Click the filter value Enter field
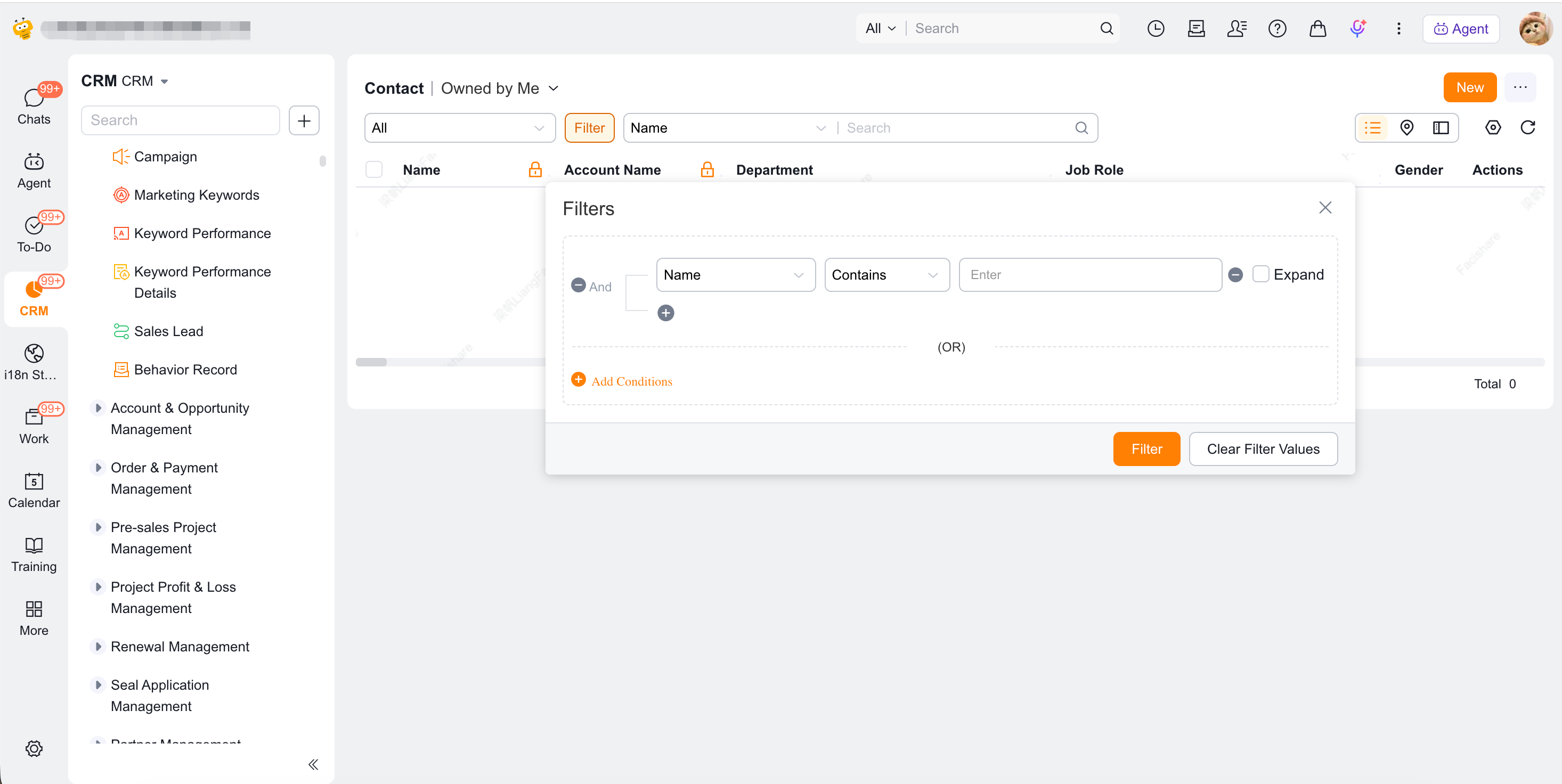1562x784 pixels. click(1089, 275)
